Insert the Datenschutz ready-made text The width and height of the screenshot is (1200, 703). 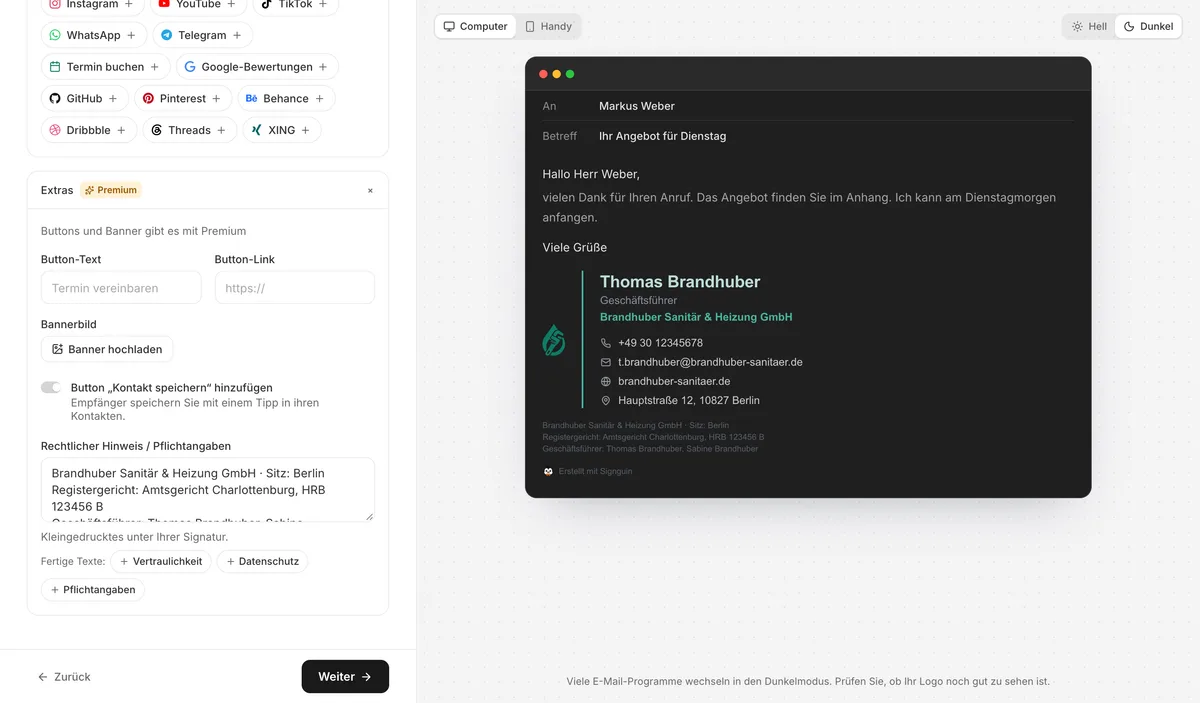pyautogui.click(x=263, y=562)
